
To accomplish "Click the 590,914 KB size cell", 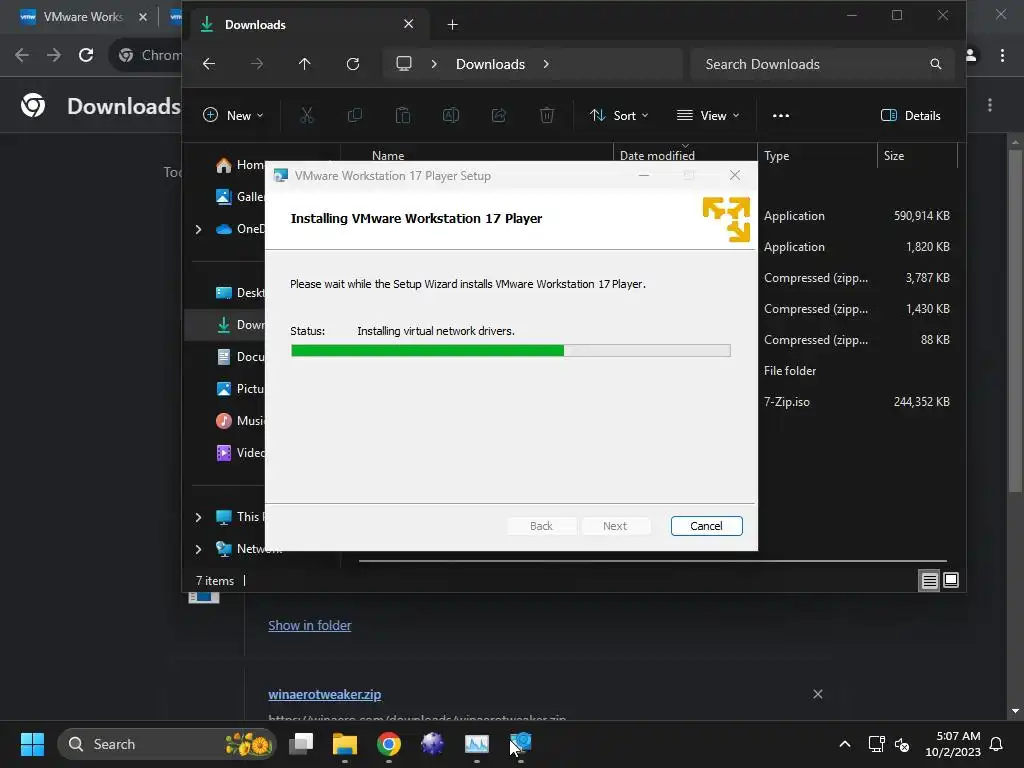I will (x=921, y=216).
